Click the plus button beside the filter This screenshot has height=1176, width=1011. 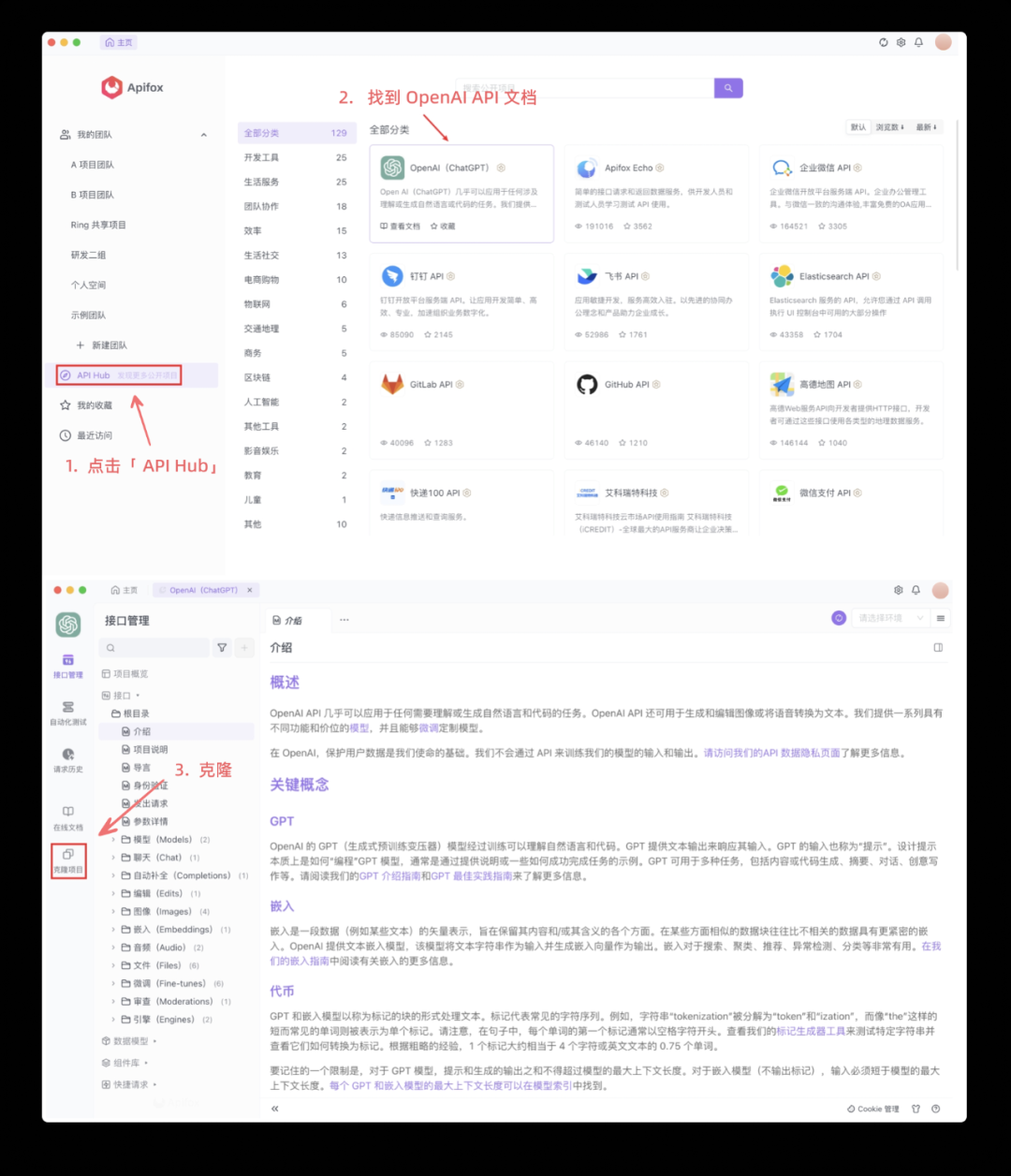point(243,647)
